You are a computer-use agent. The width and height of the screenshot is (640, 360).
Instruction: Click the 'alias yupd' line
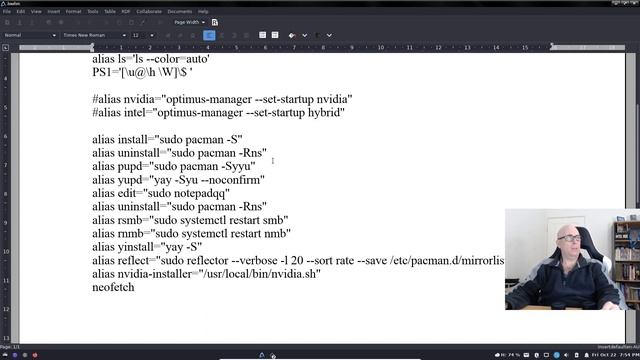coord(178,180)
